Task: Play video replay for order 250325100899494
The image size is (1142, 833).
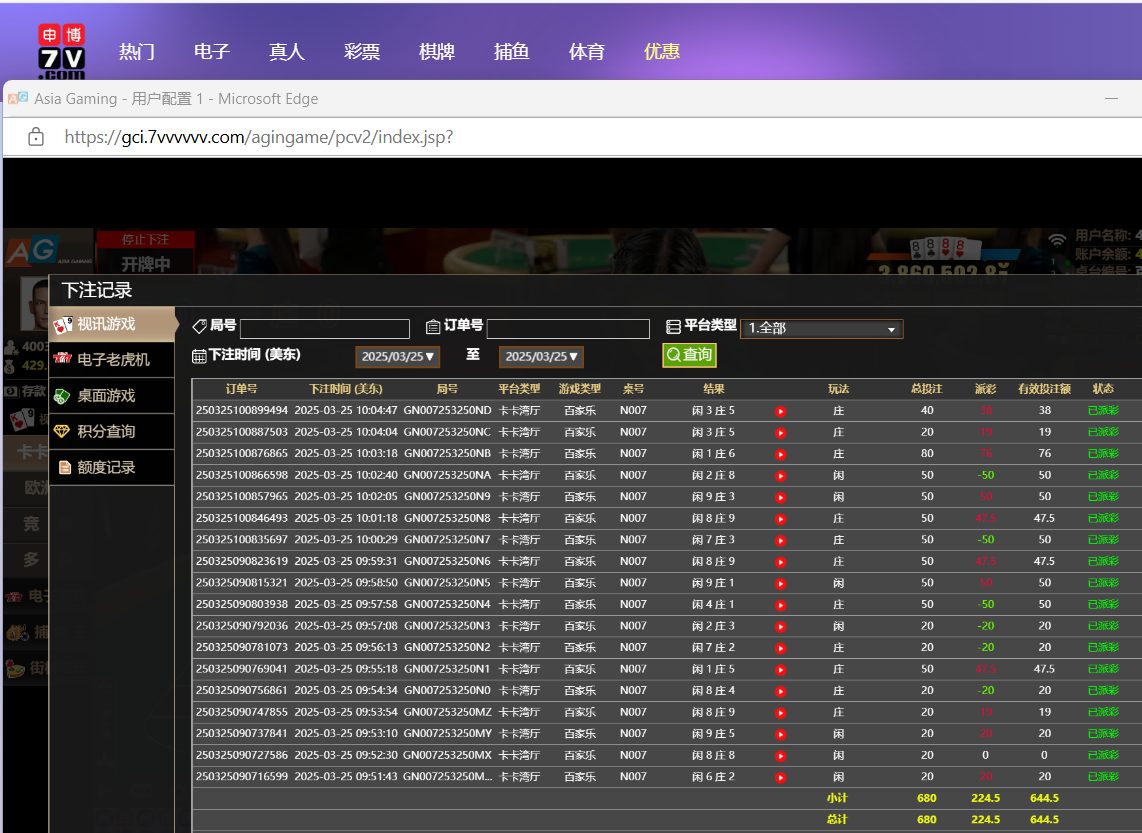Action: coord(781,411)
